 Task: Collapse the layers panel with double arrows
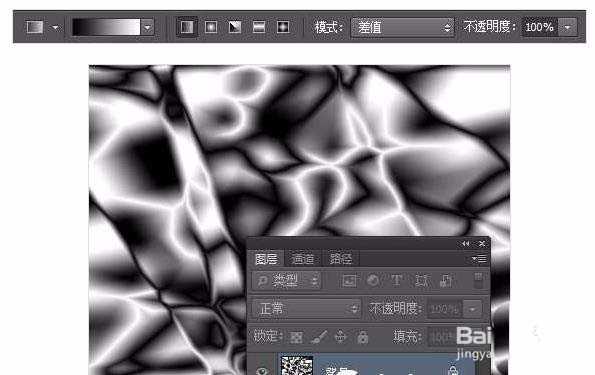466,244
